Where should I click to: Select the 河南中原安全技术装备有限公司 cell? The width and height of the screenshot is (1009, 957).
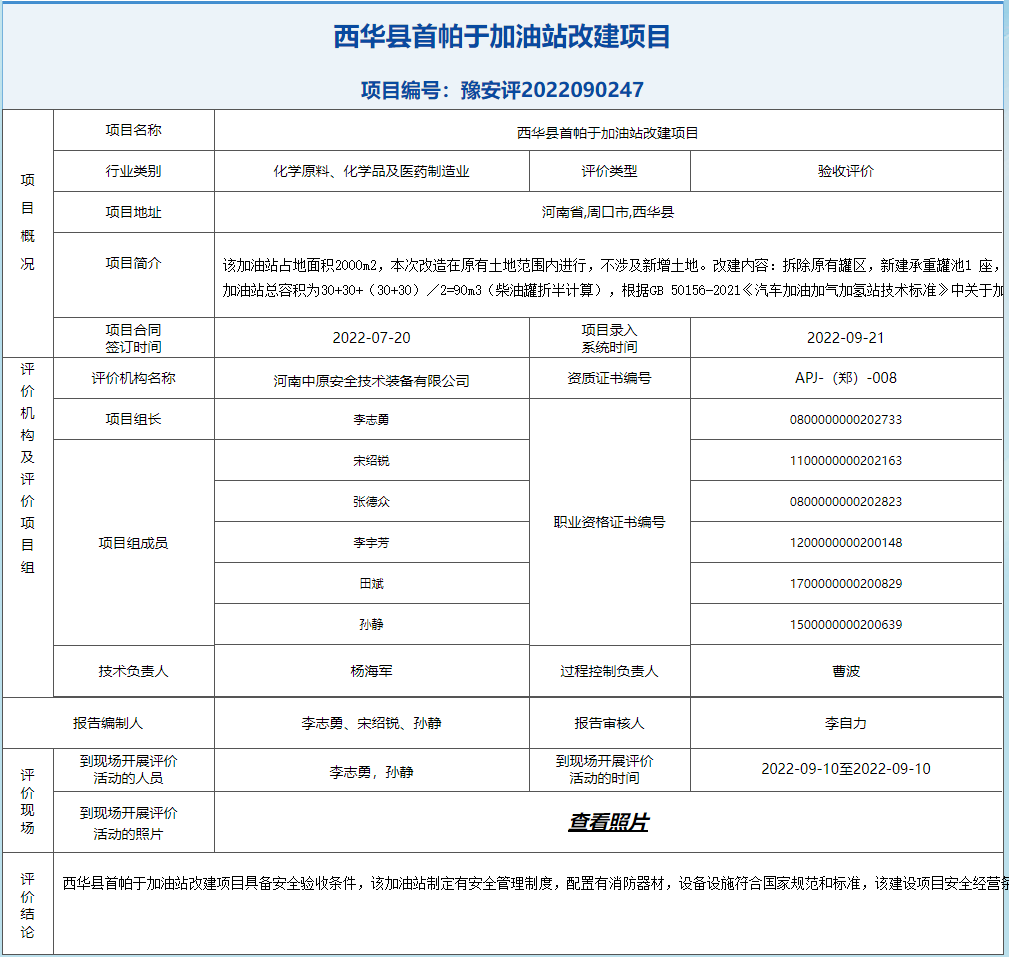point(371,380)
